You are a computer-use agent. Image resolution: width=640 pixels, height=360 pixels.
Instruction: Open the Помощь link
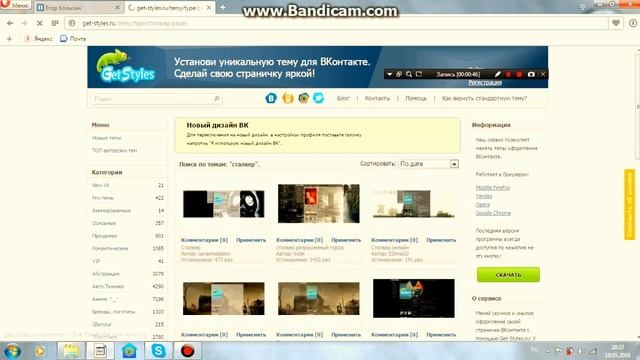416,98
